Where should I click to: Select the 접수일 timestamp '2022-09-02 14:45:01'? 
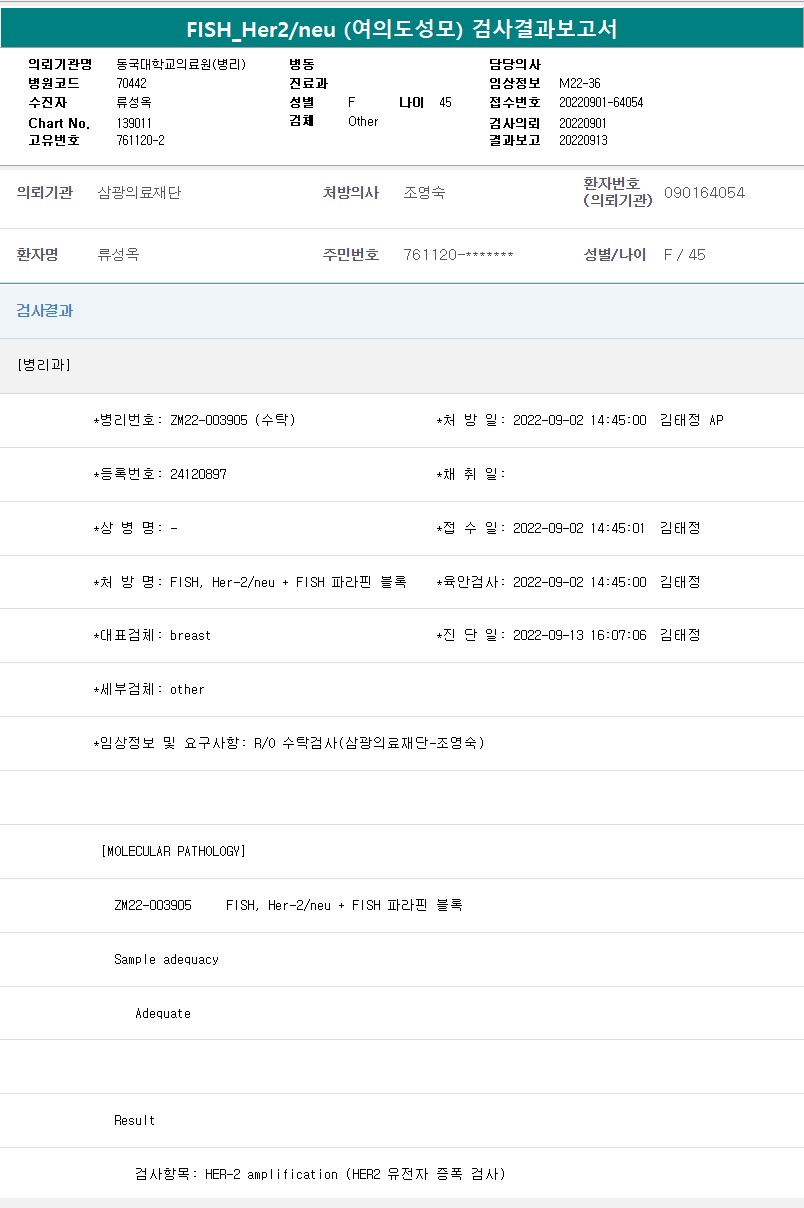pos(579,528)
